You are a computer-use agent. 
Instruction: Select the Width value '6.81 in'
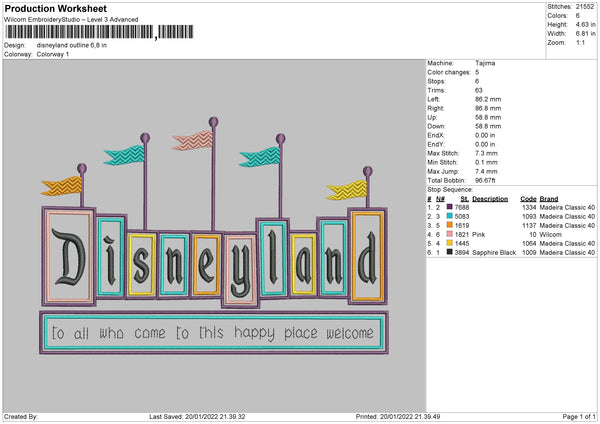point(586,34)
